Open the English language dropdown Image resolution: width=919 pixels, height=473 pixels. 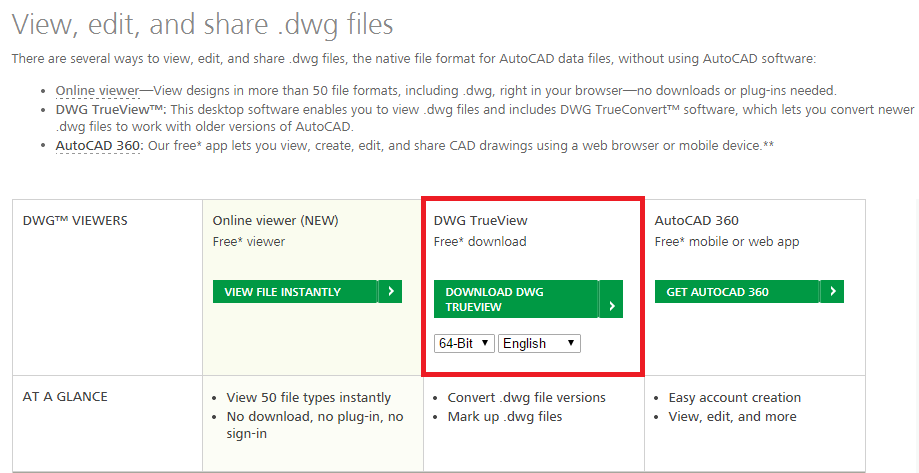click(539, 343)
